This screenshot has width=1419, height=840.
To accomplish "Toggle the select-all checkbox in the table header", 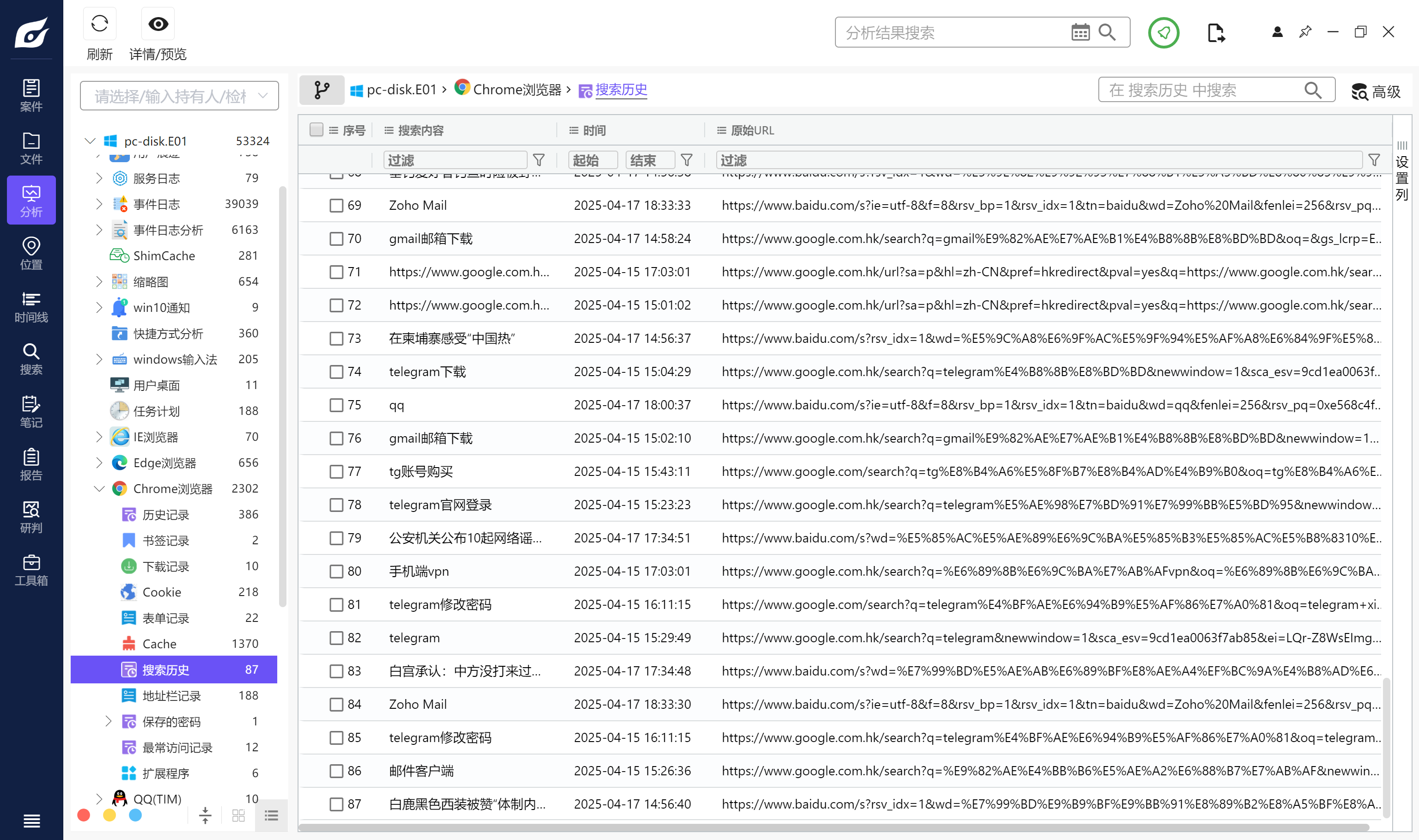I will [x=317, y=130].
